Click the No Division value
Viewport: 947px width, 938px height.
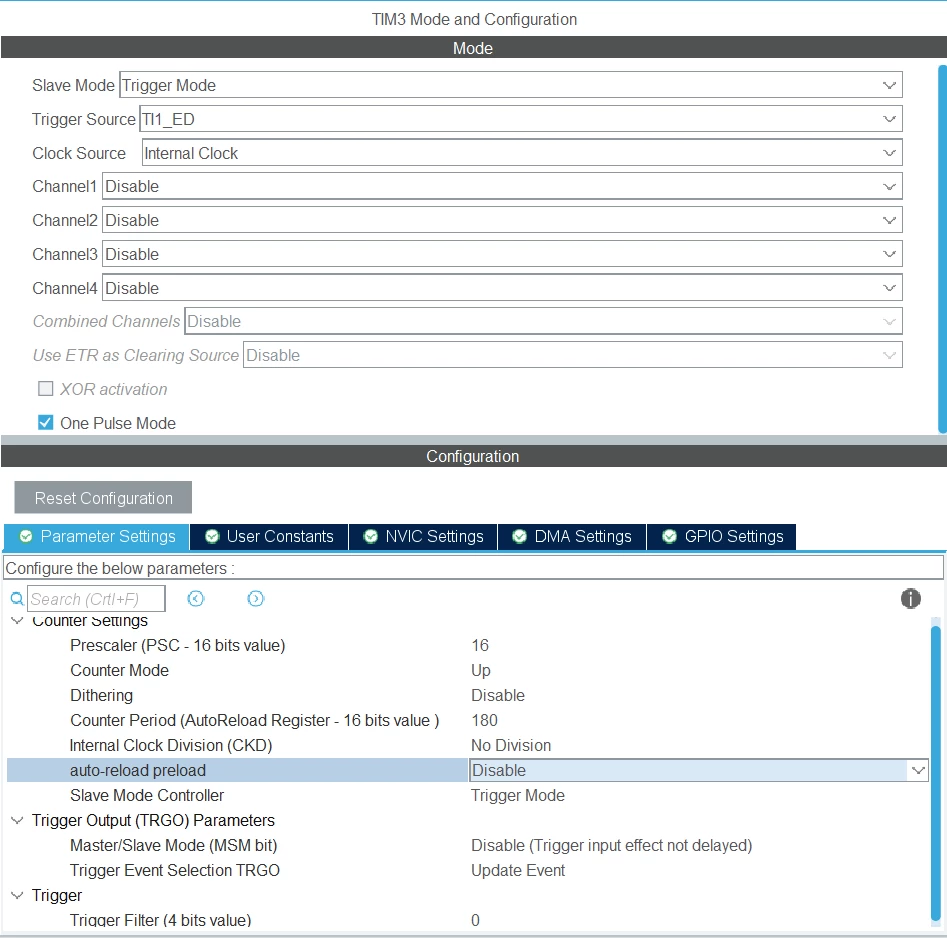pos(511,745)
